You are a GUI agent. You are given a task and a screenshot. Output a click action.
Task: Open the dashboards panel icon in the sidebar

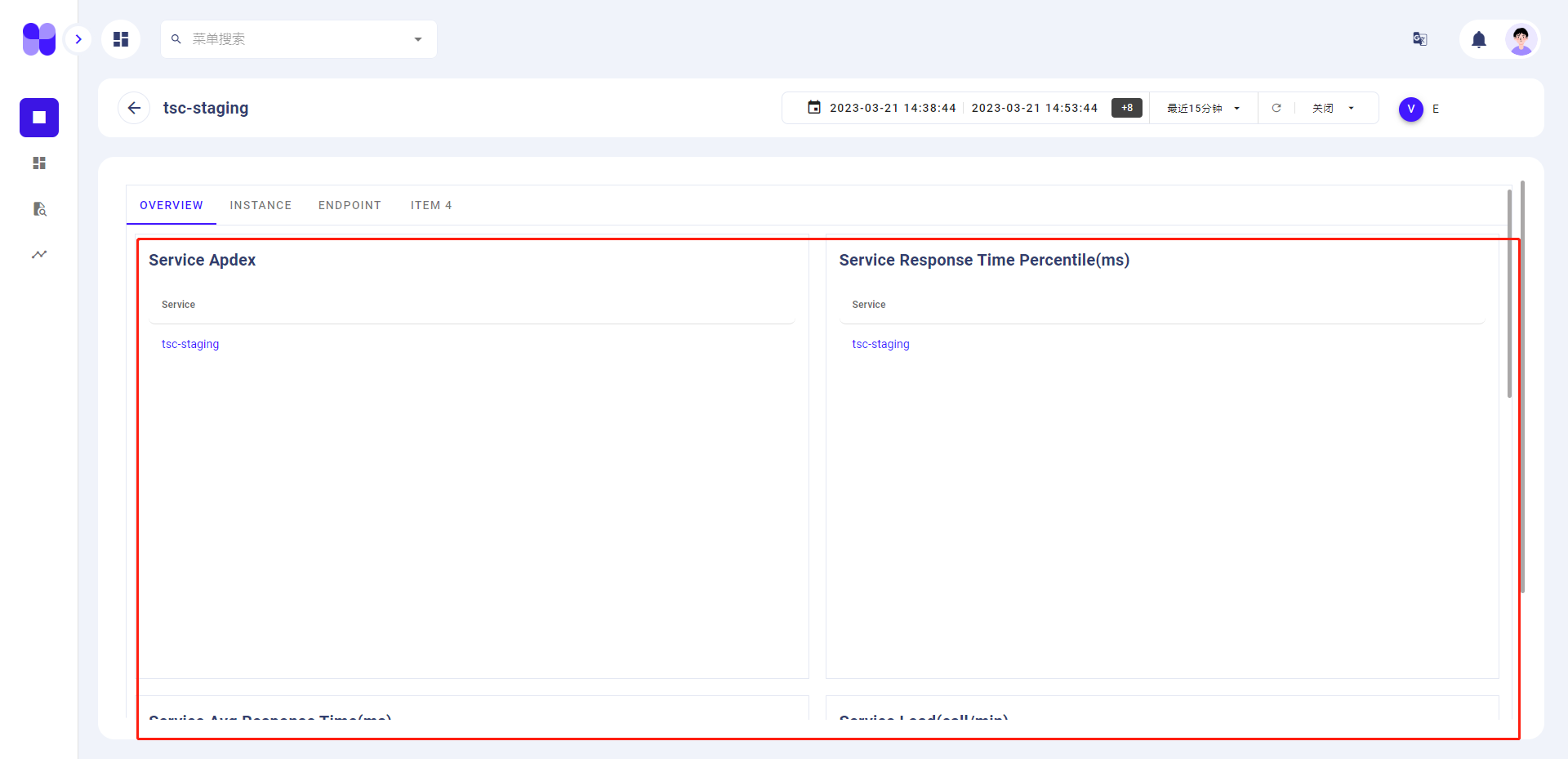tap(38, 163)
